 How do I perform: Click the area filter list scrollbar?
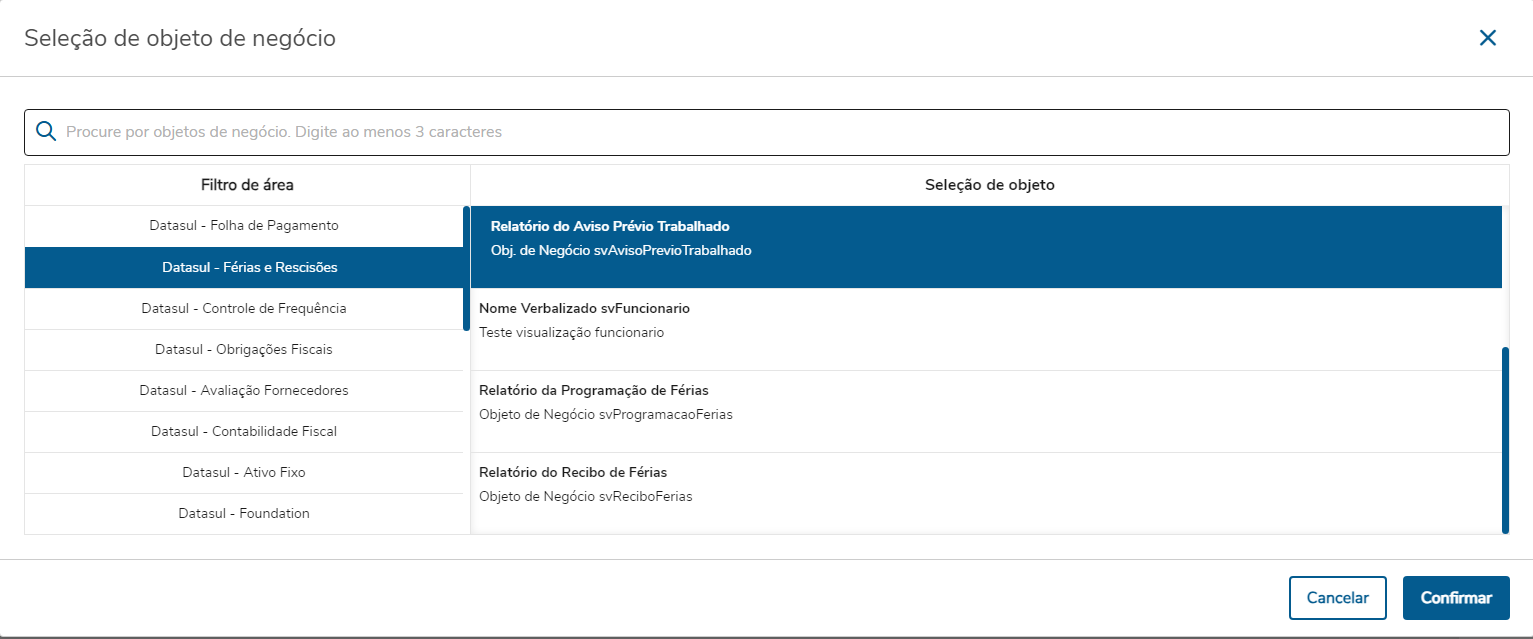466,268
